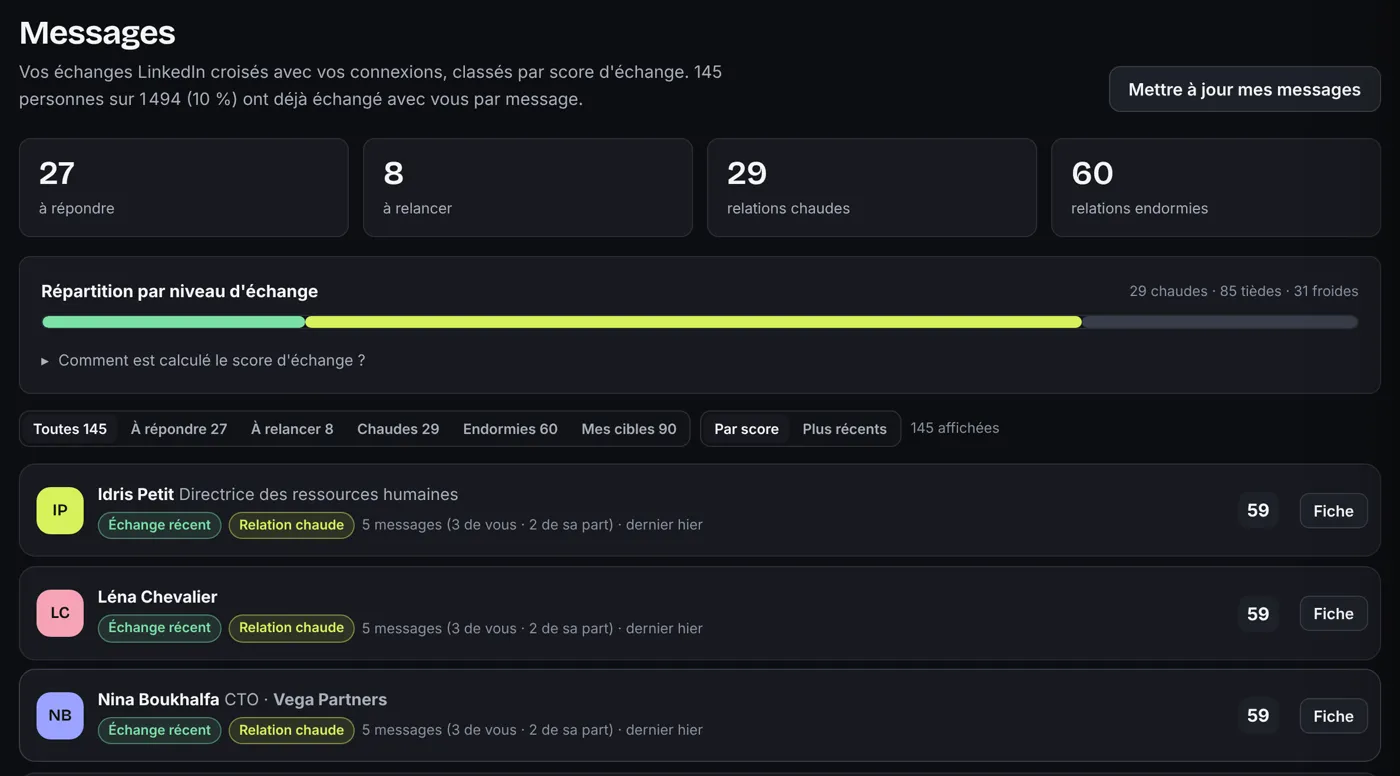The image size is (1400, 776).
Task: Click the name 'Nina Boukhalfa'
Action: click(158, 699)
